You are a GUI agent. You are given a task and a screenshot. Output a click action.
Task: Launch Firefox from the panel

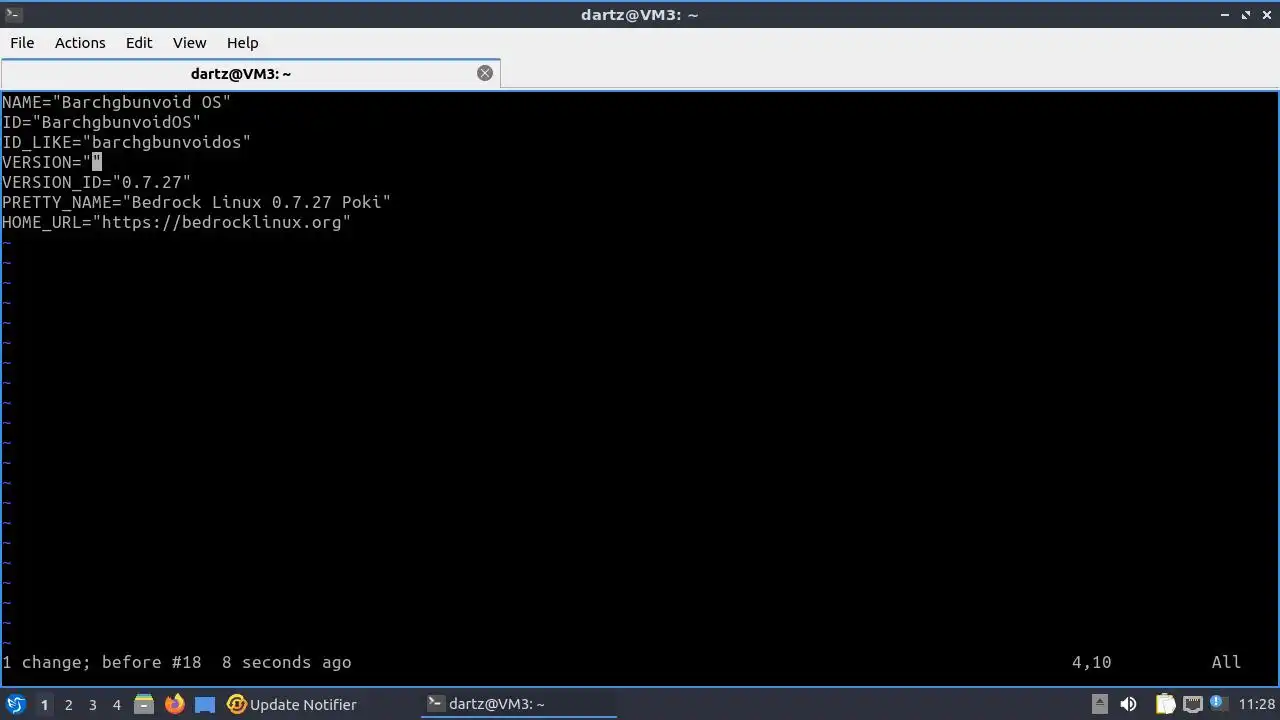[x=174, y=704]
